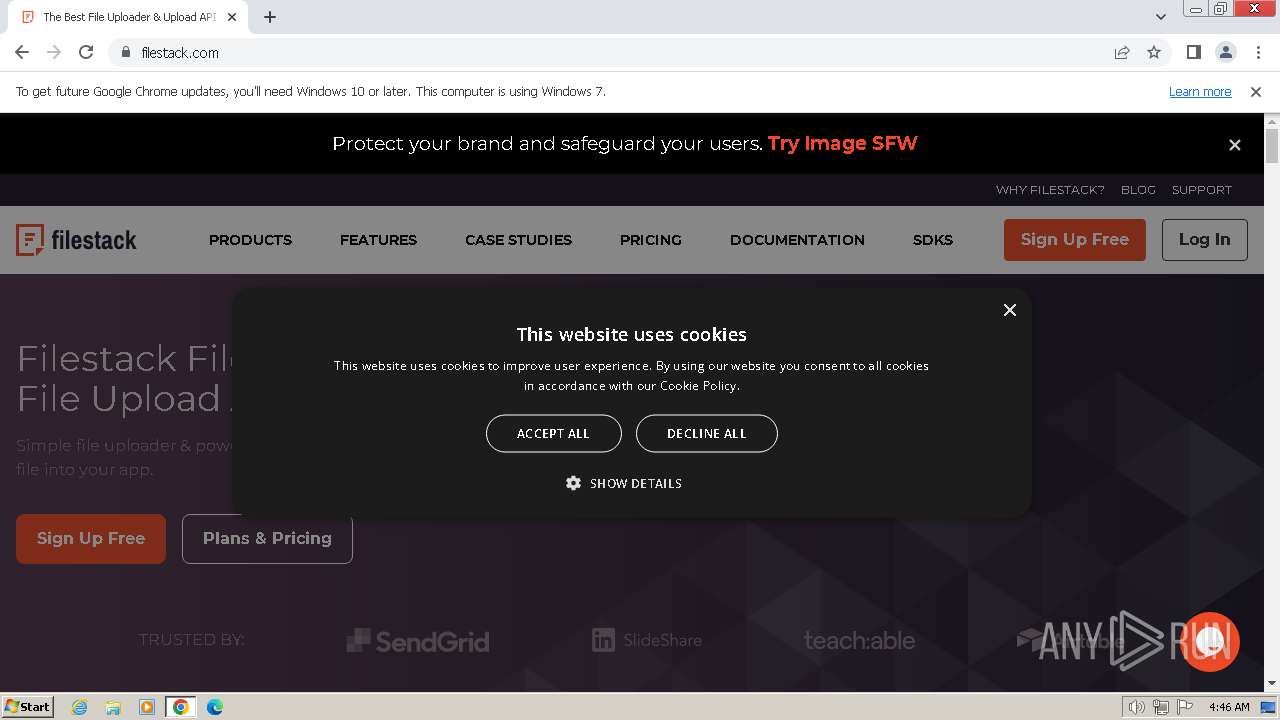Click the SlideShare logo
The width and height of the screenshot is (1280, 720).
[647, 640]
